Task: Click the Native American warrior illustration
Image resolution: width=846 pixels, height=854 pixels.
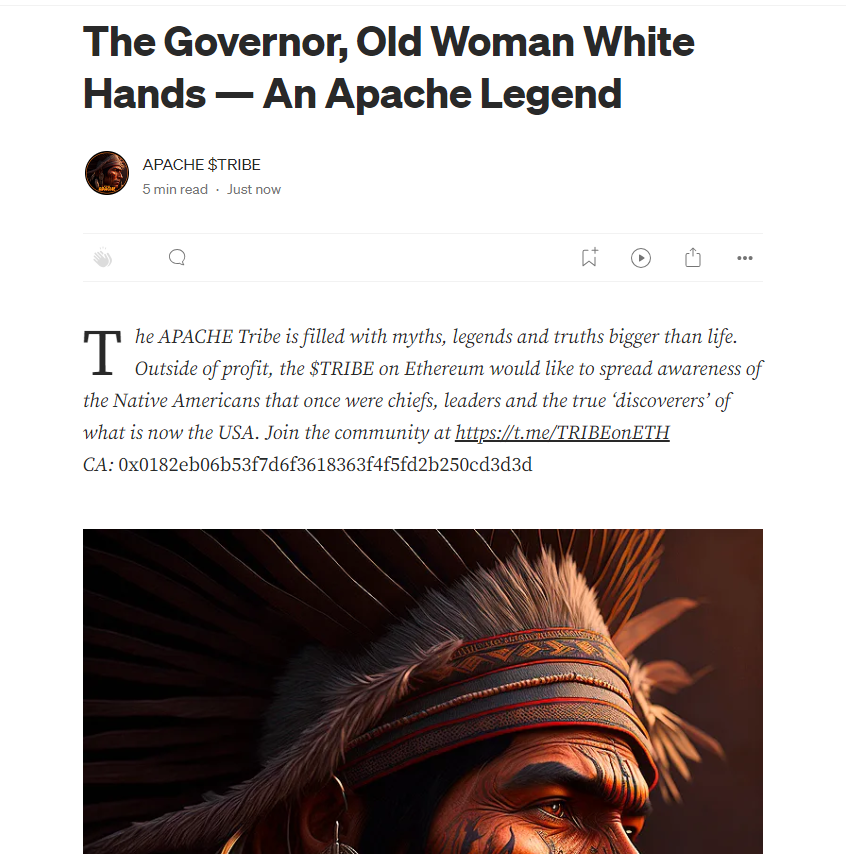Action: click(423, 691)
